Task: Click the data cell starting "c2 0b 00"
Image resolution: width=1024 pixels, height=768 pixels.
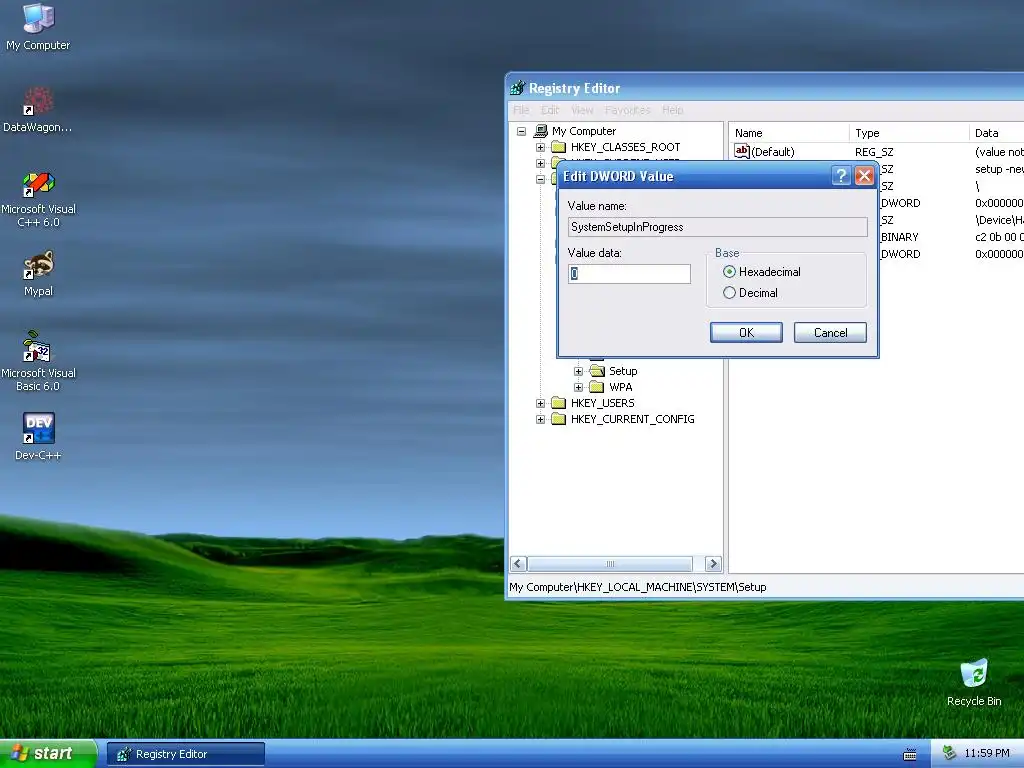Action: (x=999, y=237)
